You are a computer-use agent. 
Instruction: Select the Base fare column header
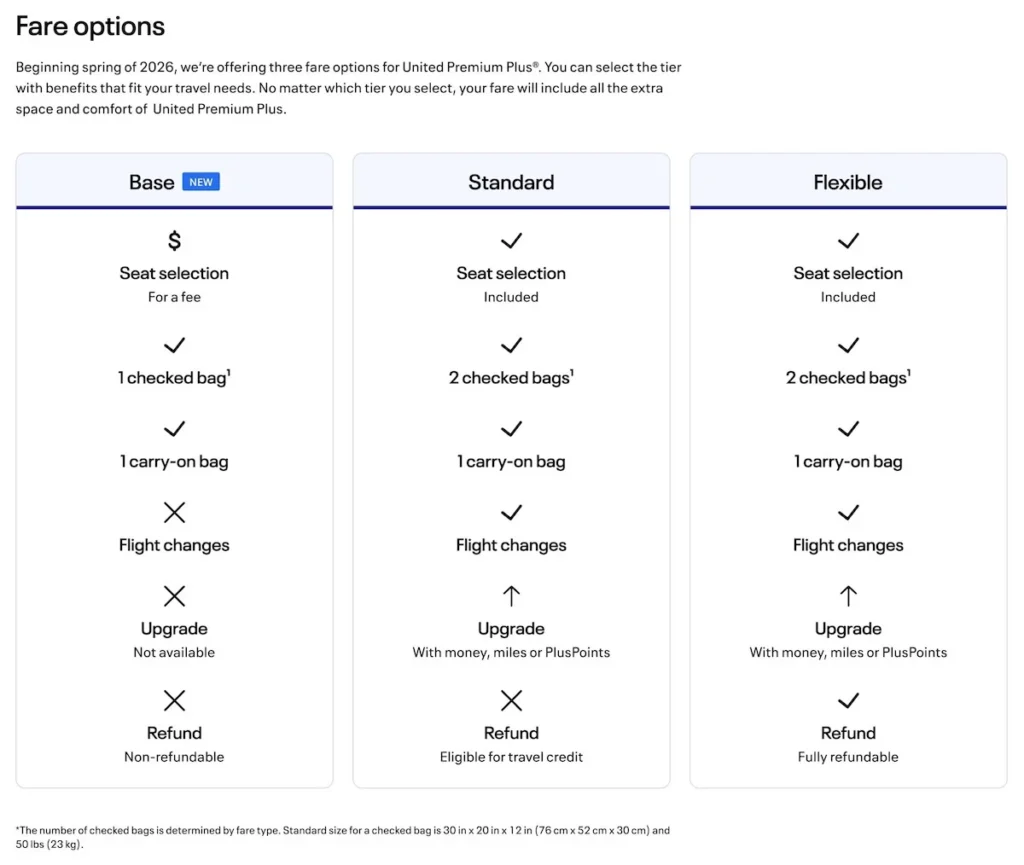click(x=152, y=182)
